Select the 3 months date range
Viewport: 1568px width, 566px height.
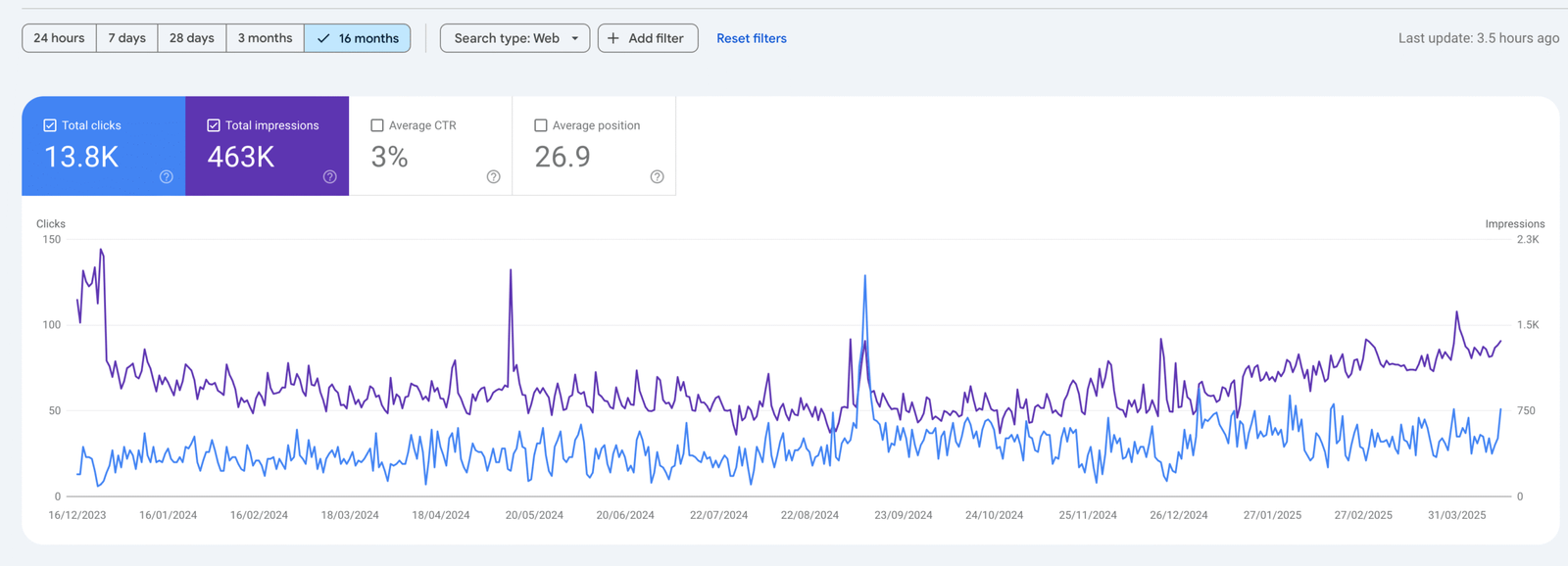[265, 38]
